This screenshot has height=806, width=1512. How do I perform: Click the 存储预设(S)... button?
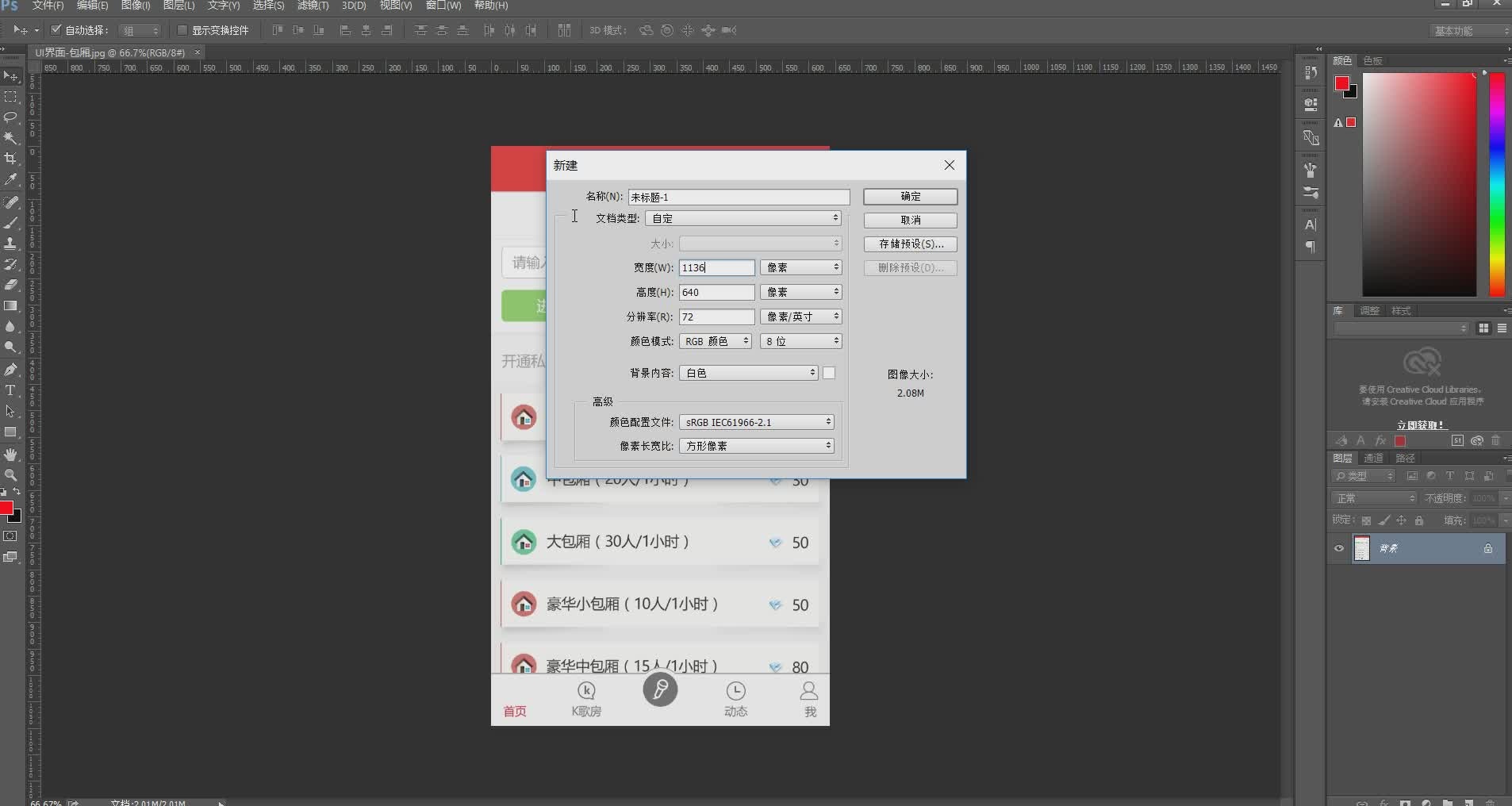pyautogui.click(x=910, y=244)
